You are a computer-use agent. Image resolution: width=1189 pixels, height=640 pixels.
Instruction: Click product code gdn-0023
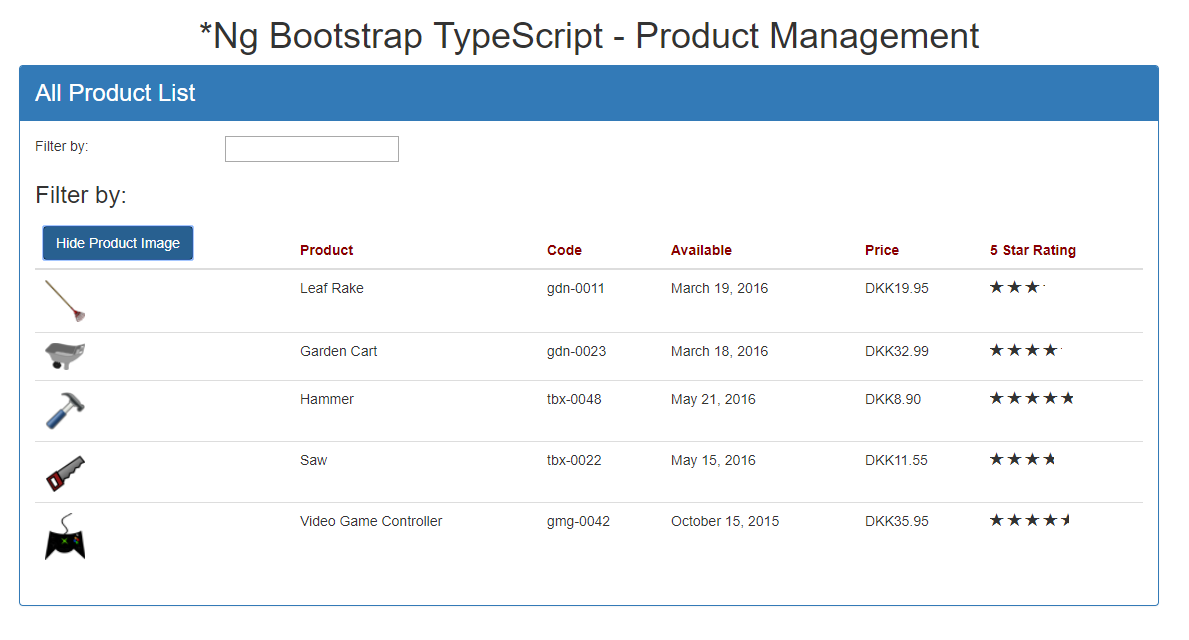(576, 351)
